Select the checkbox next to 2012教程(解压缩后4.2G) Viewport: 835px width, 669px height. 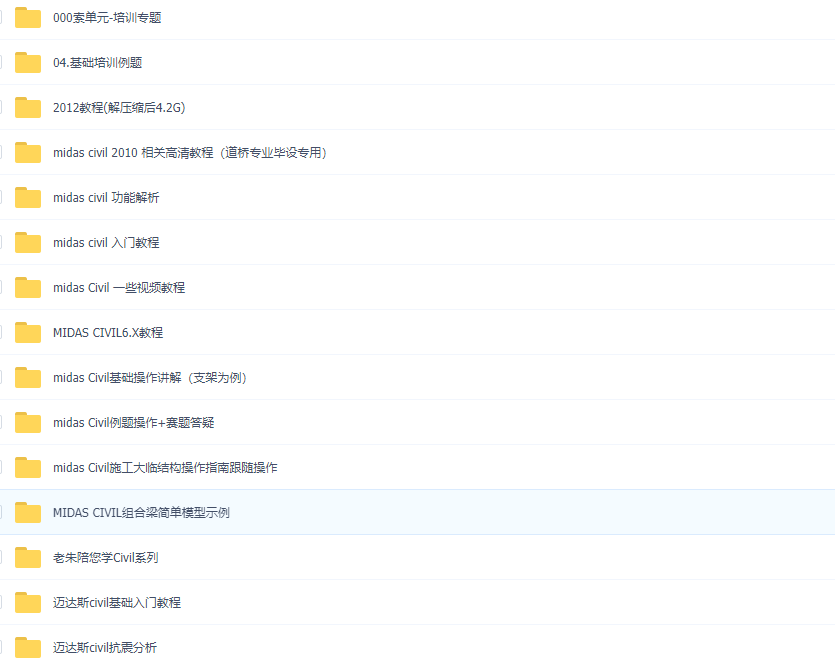(3, 107)
